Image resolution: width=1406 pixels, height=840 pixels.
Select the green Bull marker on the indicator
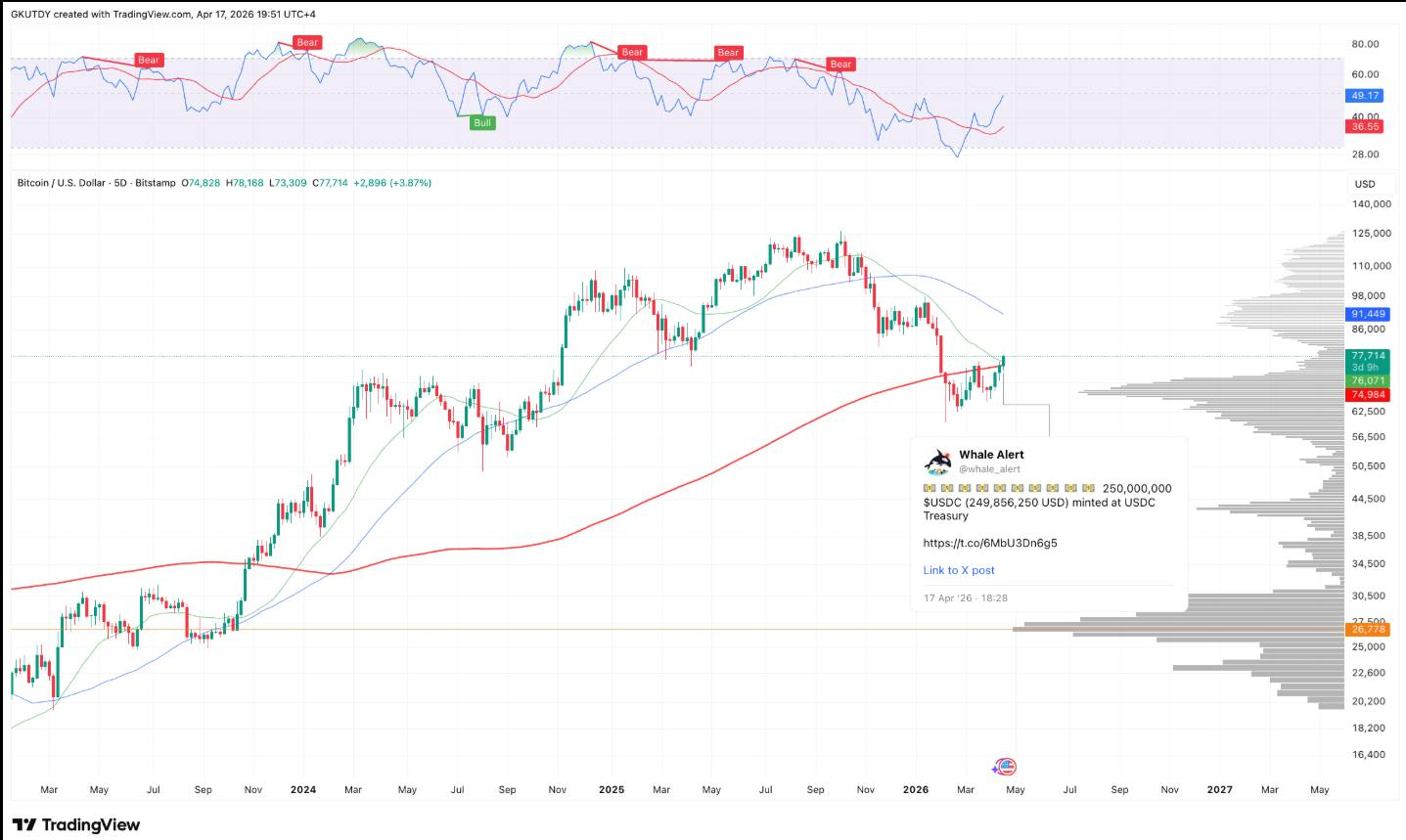click(480, 122)
